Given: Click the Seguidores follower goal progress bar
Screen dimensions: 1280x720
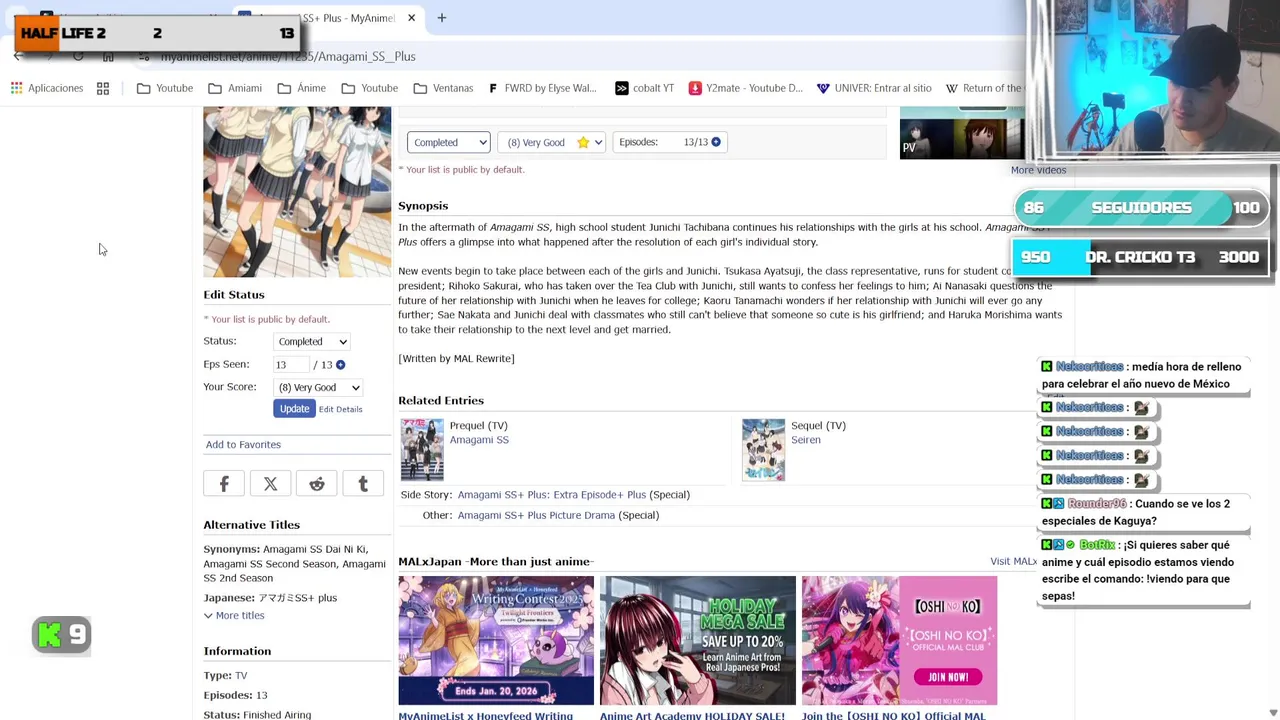Looking at the screenshot, I should [1141, 208].
